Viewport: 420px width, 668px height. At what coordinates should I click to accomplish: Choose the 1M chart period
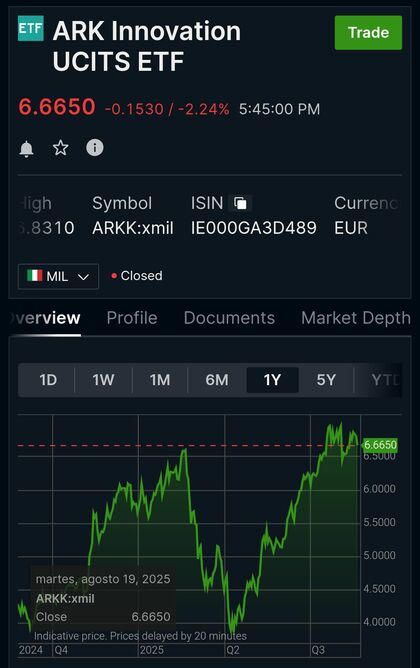[160, 380]
